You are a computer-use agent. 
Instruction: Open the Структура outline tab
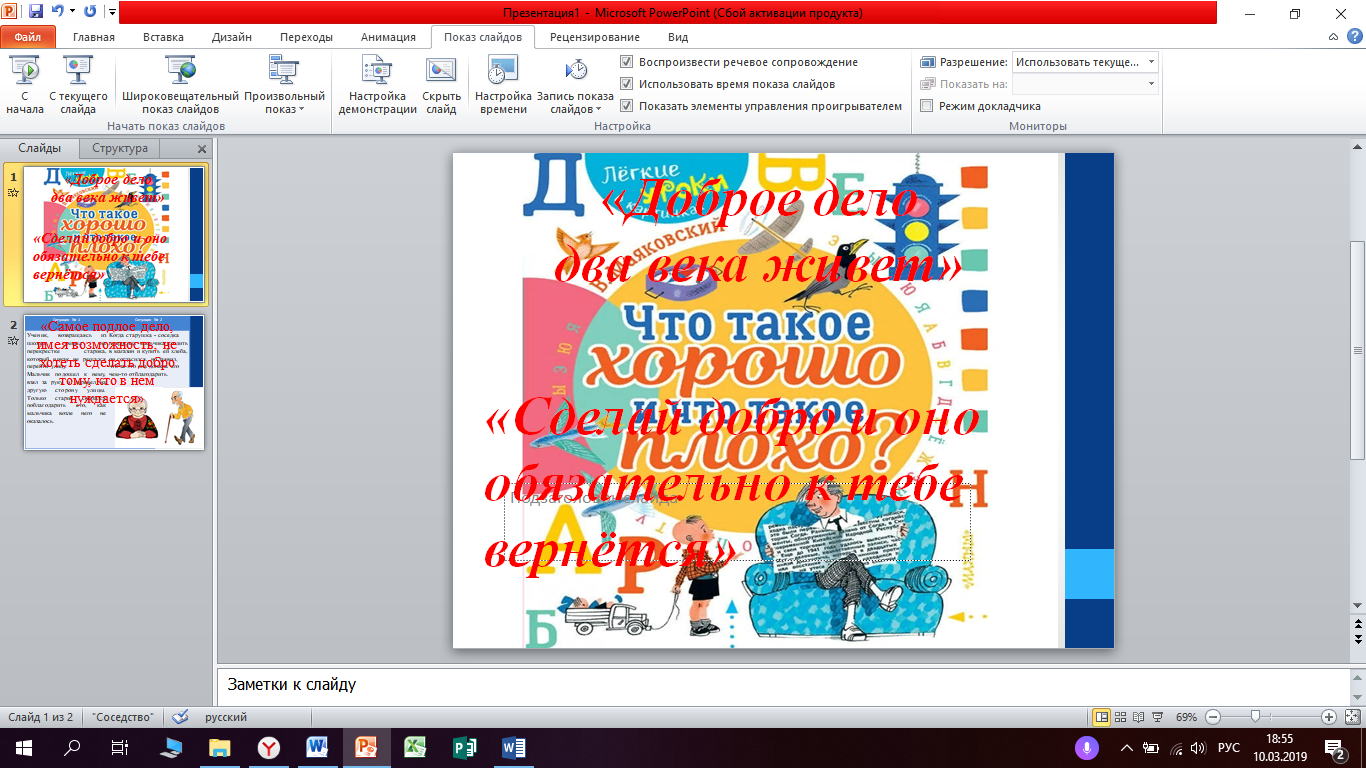pyautogui.click(x=120, y=148)
